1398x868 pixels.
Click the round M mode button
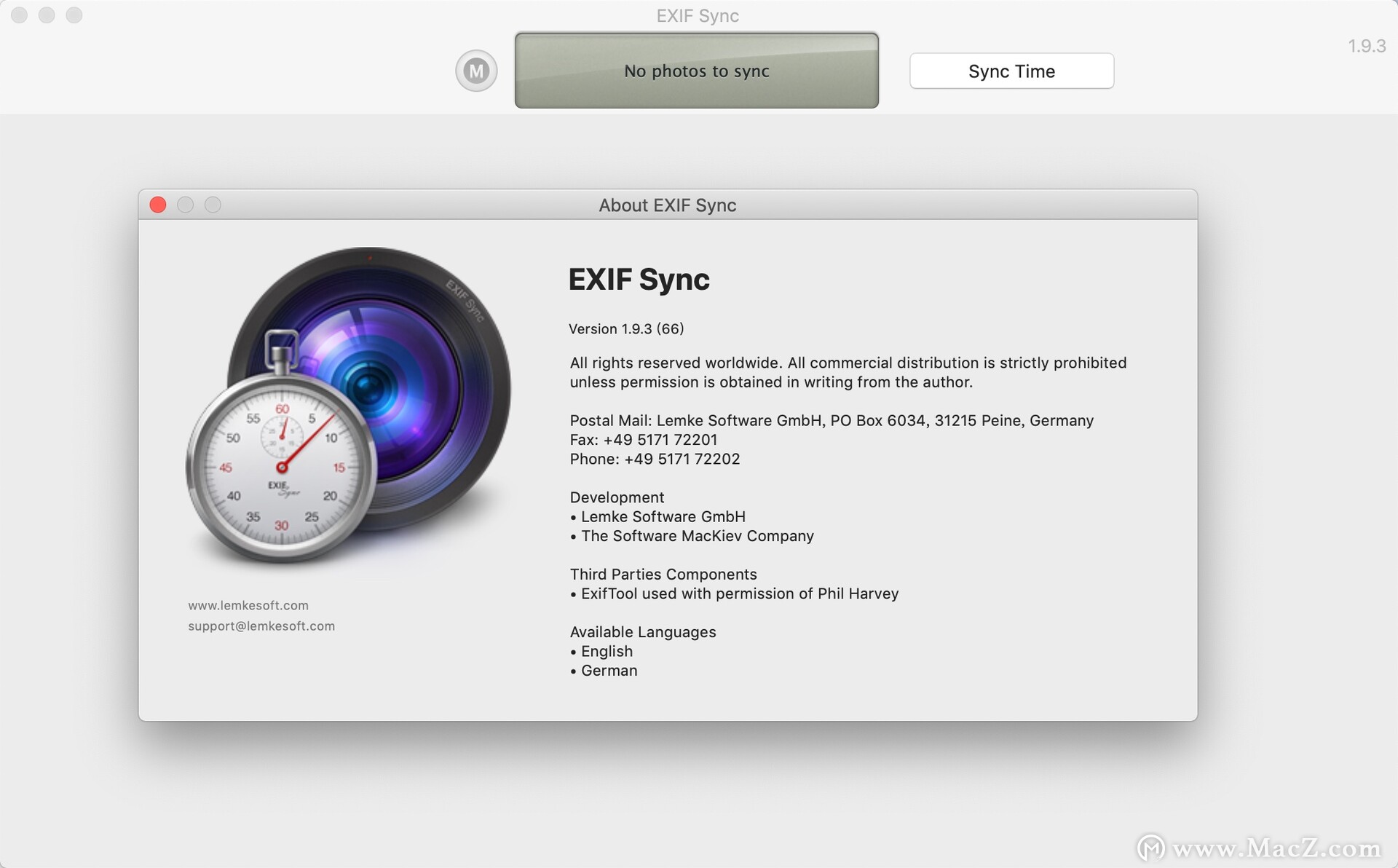click(x=476, y=71)
